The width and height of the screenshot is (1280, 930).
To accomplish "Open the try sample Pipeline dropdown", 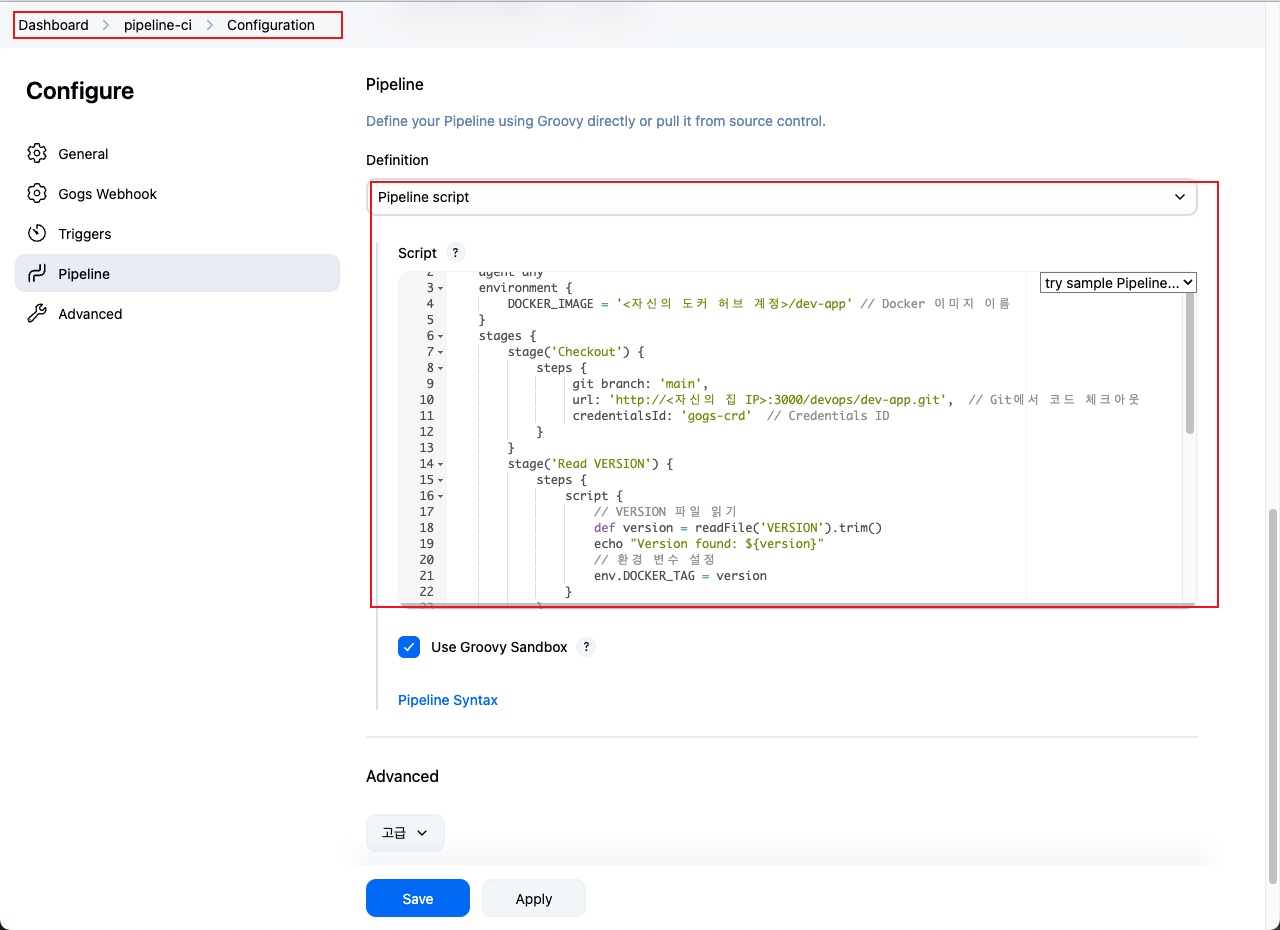I will pyautogui.click(x=1118, y=283).
